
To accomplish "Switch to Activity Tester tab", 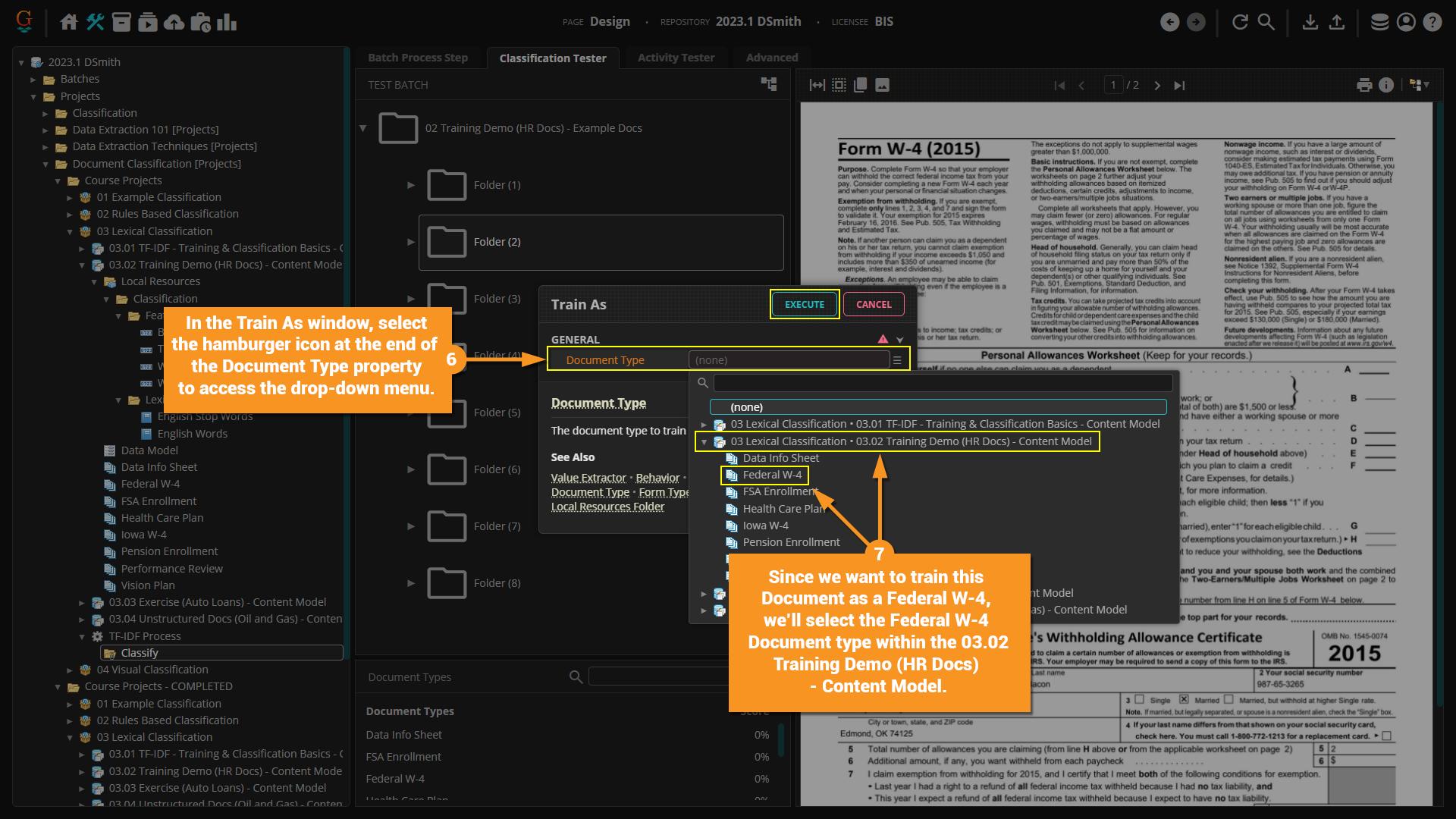I will coord(676,58).
